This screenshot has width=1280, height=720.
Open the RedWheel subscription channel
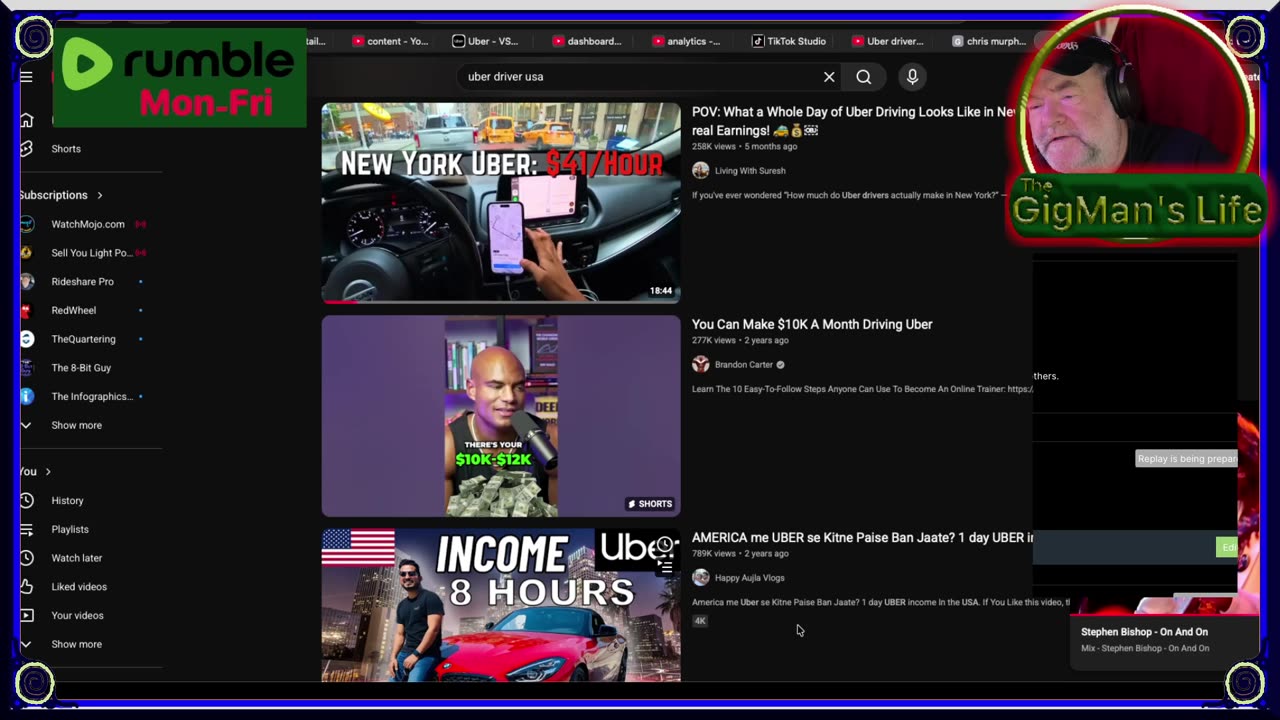[74, 310]
